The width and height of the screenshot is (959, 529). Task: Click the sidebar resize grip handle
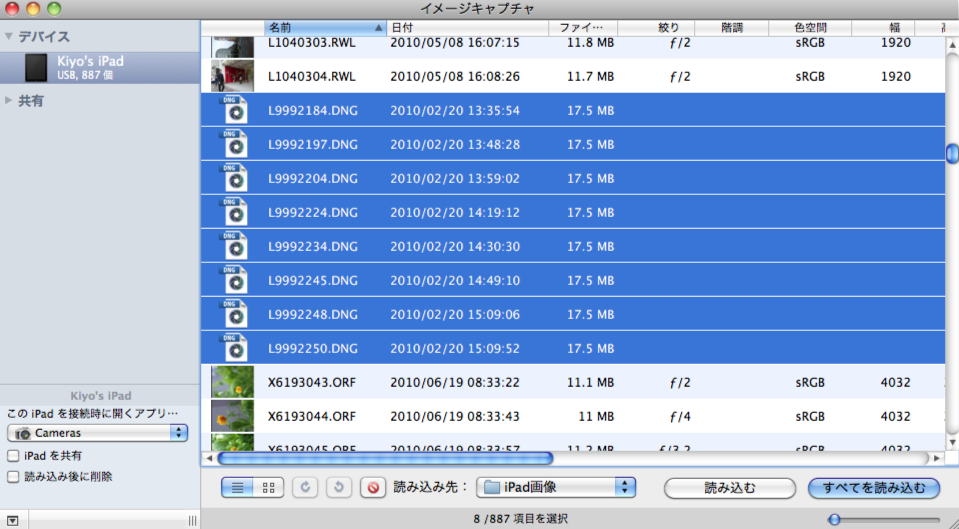[193, 520]
